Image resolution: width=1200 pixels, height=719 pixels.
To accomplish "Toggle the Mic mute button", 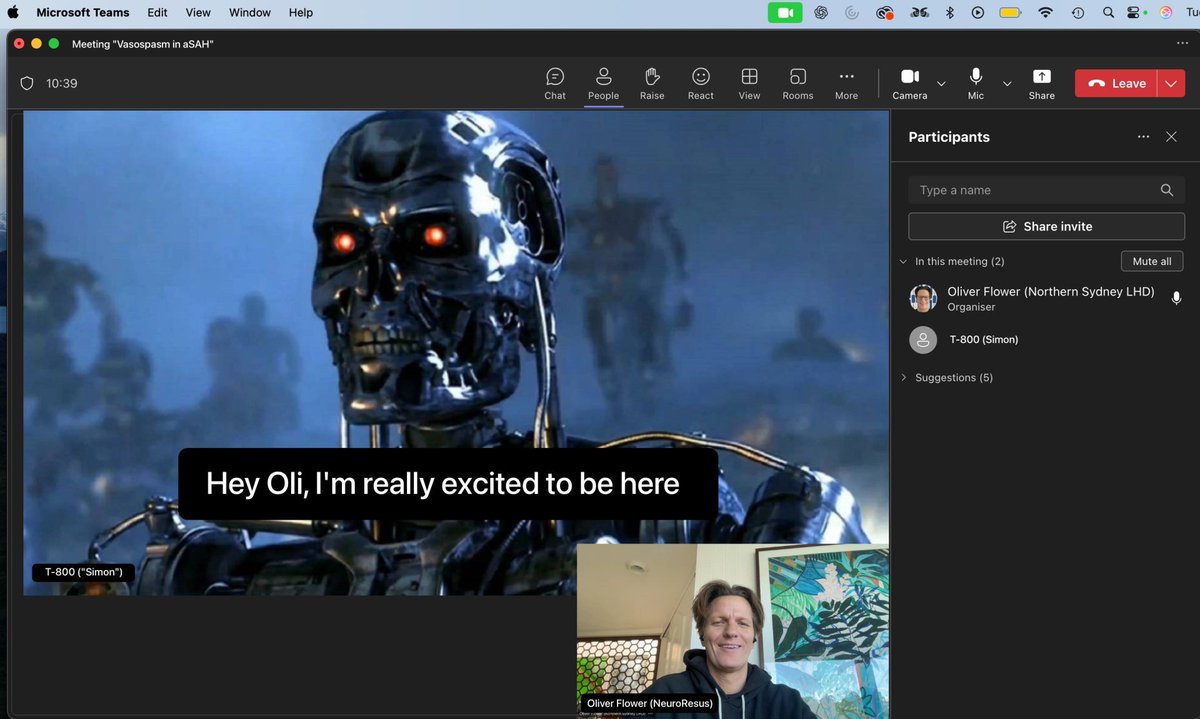I will click(x=976, y=83).
